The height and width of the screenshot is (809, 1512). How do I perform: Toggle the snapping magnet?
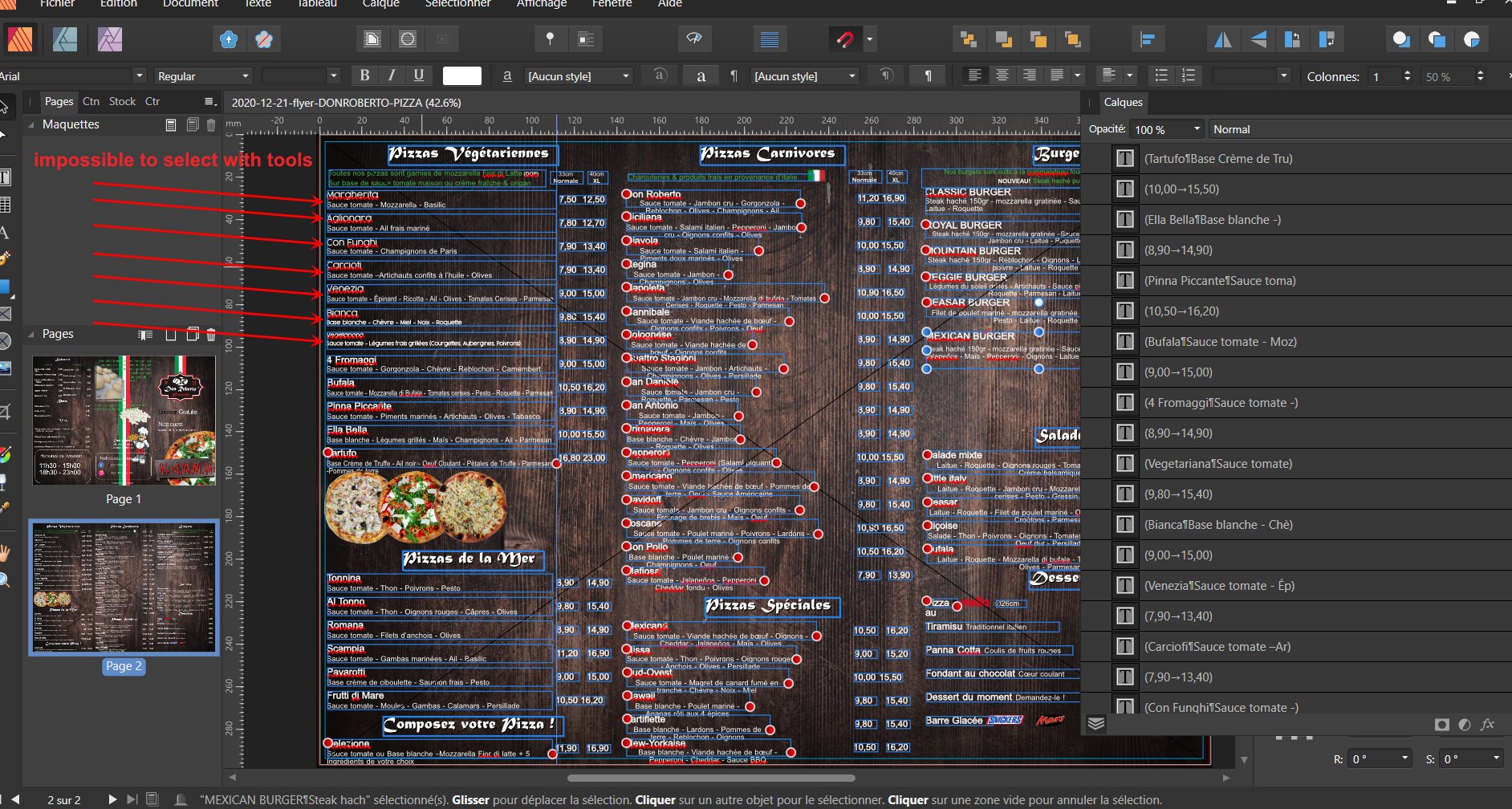point(844,39)
